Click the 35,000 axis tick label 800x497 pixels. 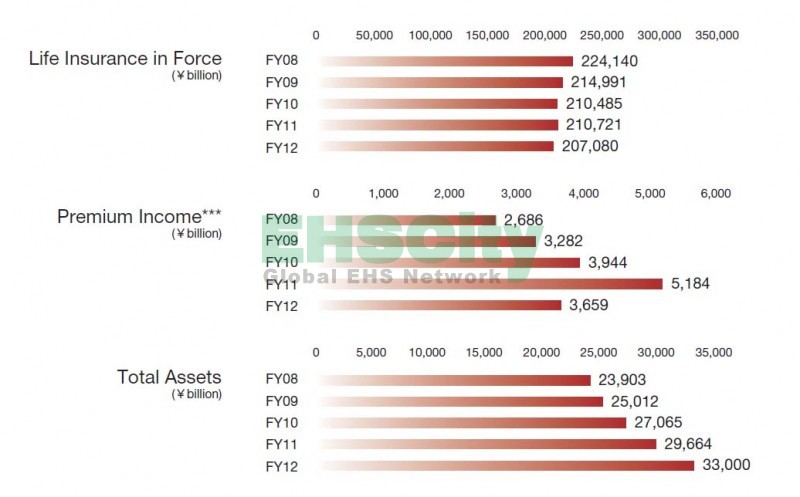714,352
